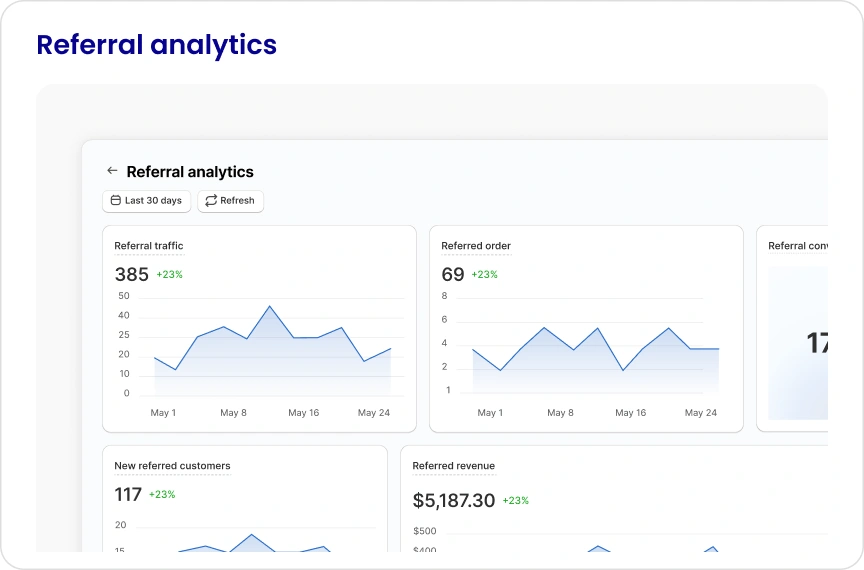Click May 24 under the Referral traffic chart
Viewport: 864px width, 570px height.
tap(374, 412)
